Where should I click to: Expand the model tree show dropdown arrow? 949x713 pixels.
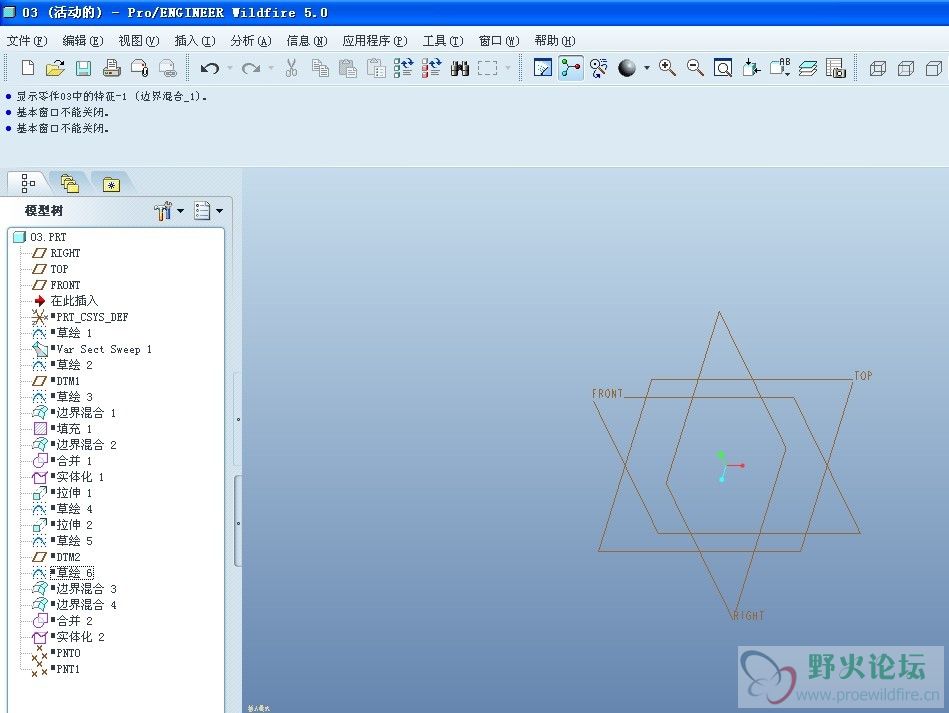pos(219,211)
